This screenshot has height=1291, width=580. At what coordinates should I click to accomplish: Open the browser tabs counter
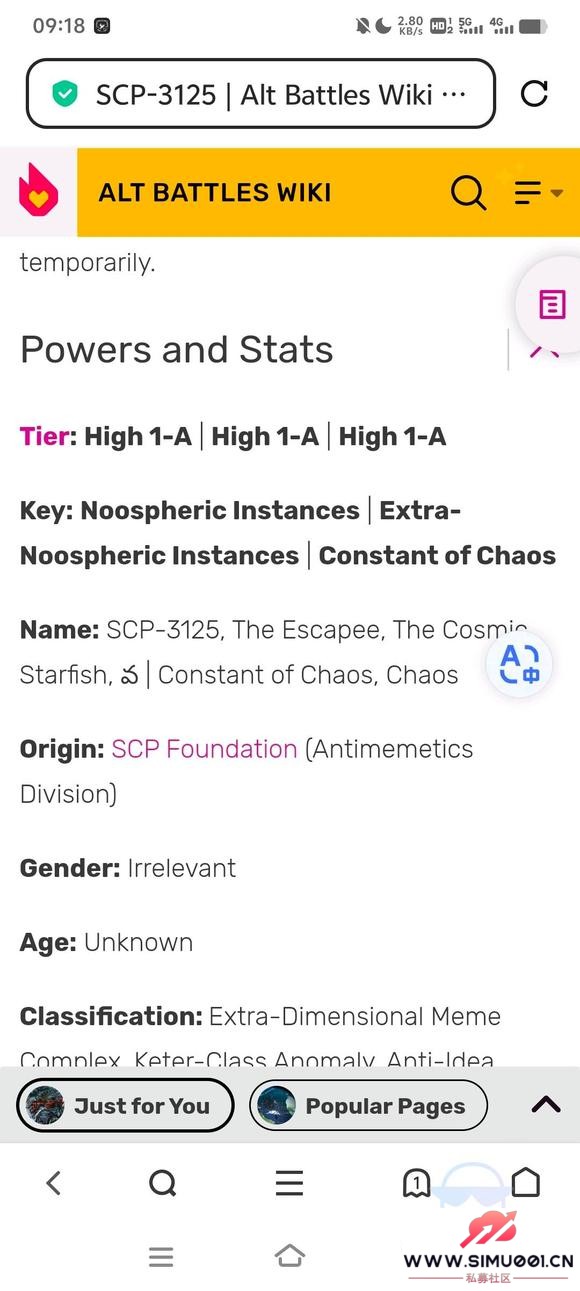pos(416,1184)
